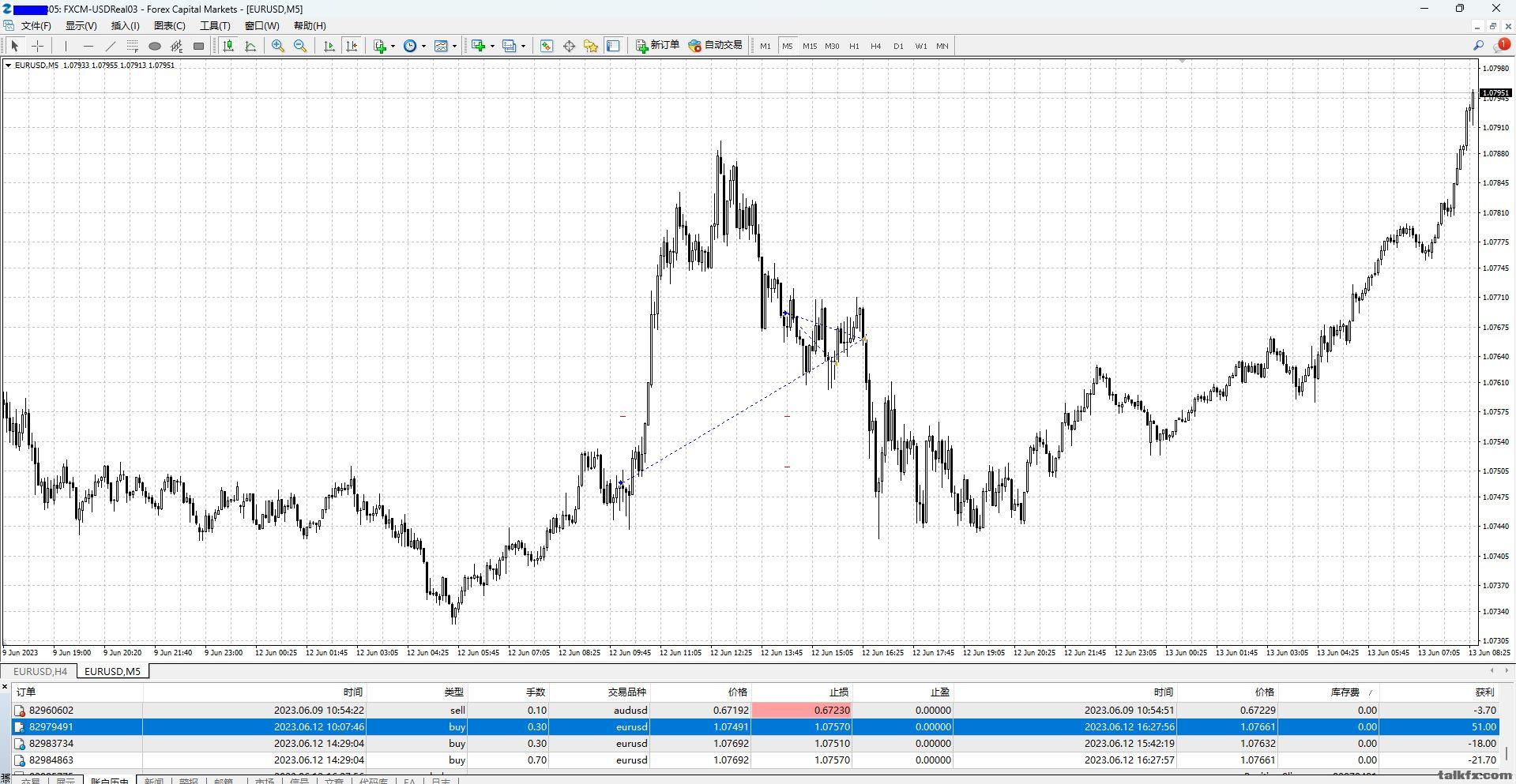The image size is (1516, 784).
Task: Toggle chart auto scroll
Action: [x=329, y=46]
